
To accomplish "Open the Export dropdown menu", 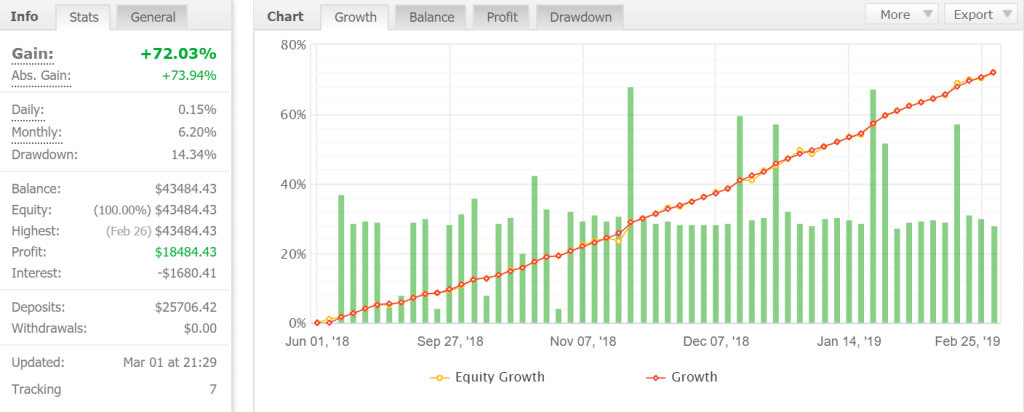I will tap(982, 15).
